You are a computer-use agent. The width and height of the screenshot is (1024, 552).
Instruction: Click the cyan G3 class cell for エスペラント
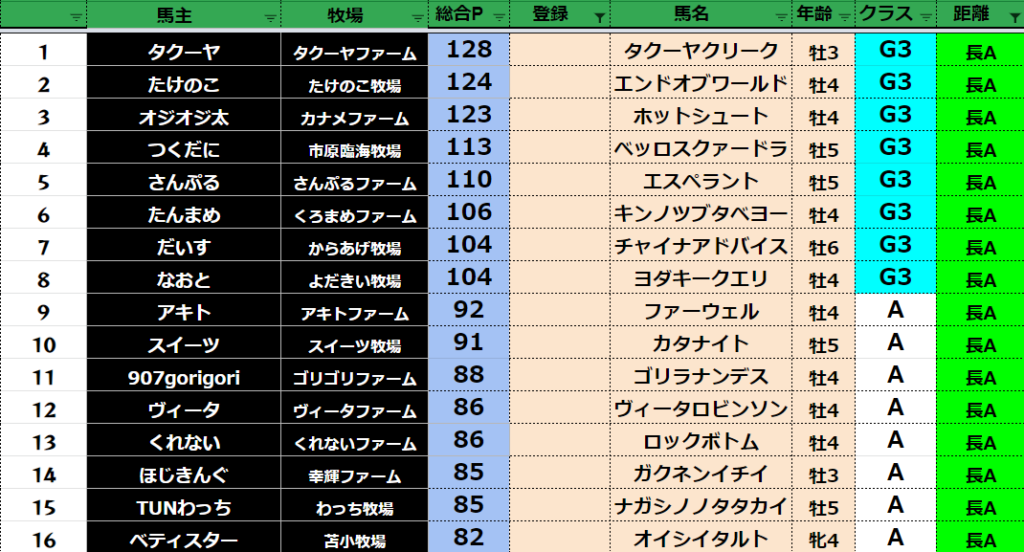[x=895, y=181]
